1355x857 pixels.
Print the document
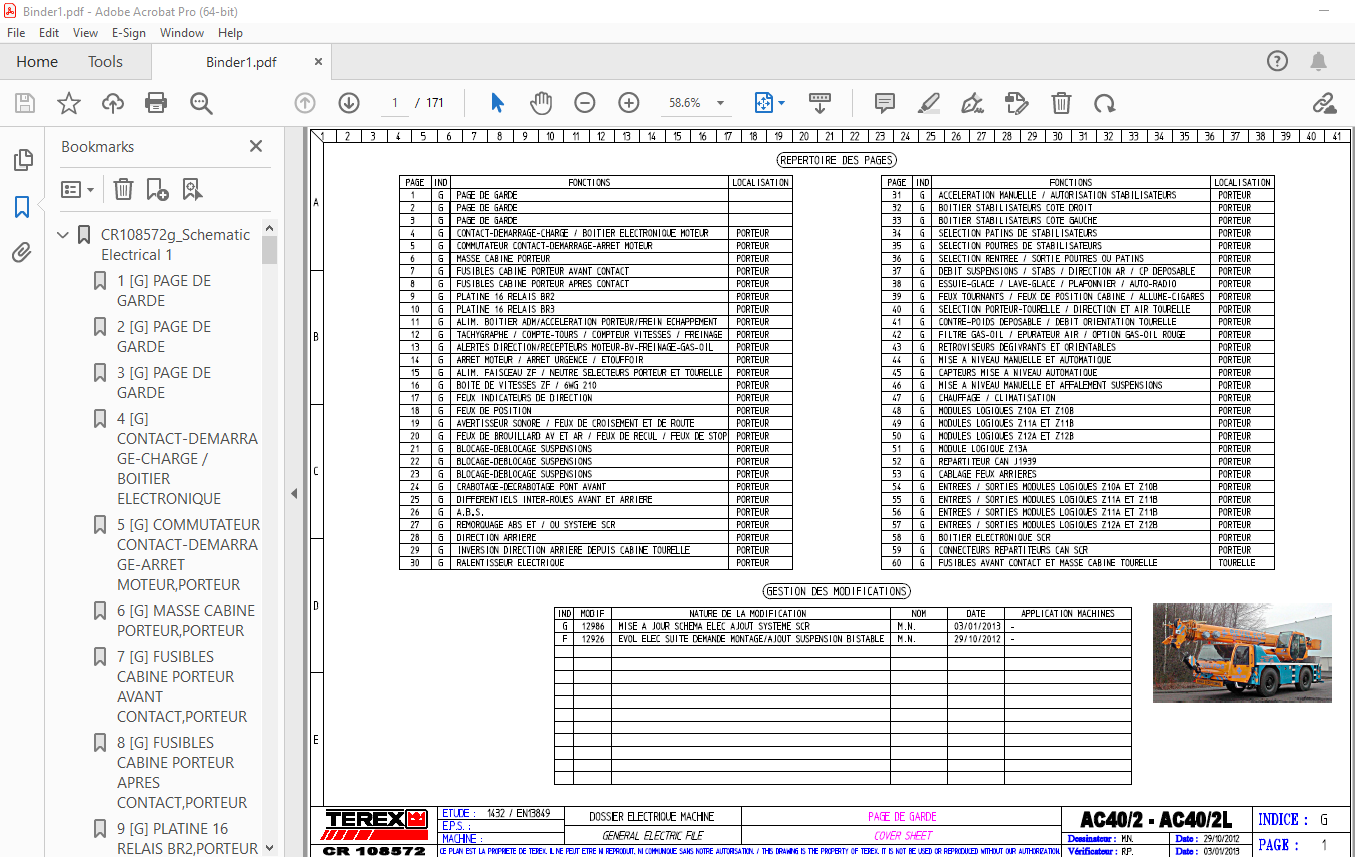point(156,103)
